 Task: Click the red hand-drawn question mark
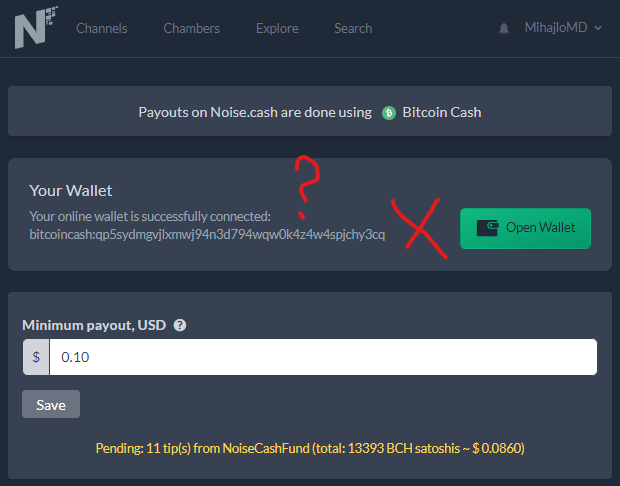pyautogui.click(x=307, y=187)
